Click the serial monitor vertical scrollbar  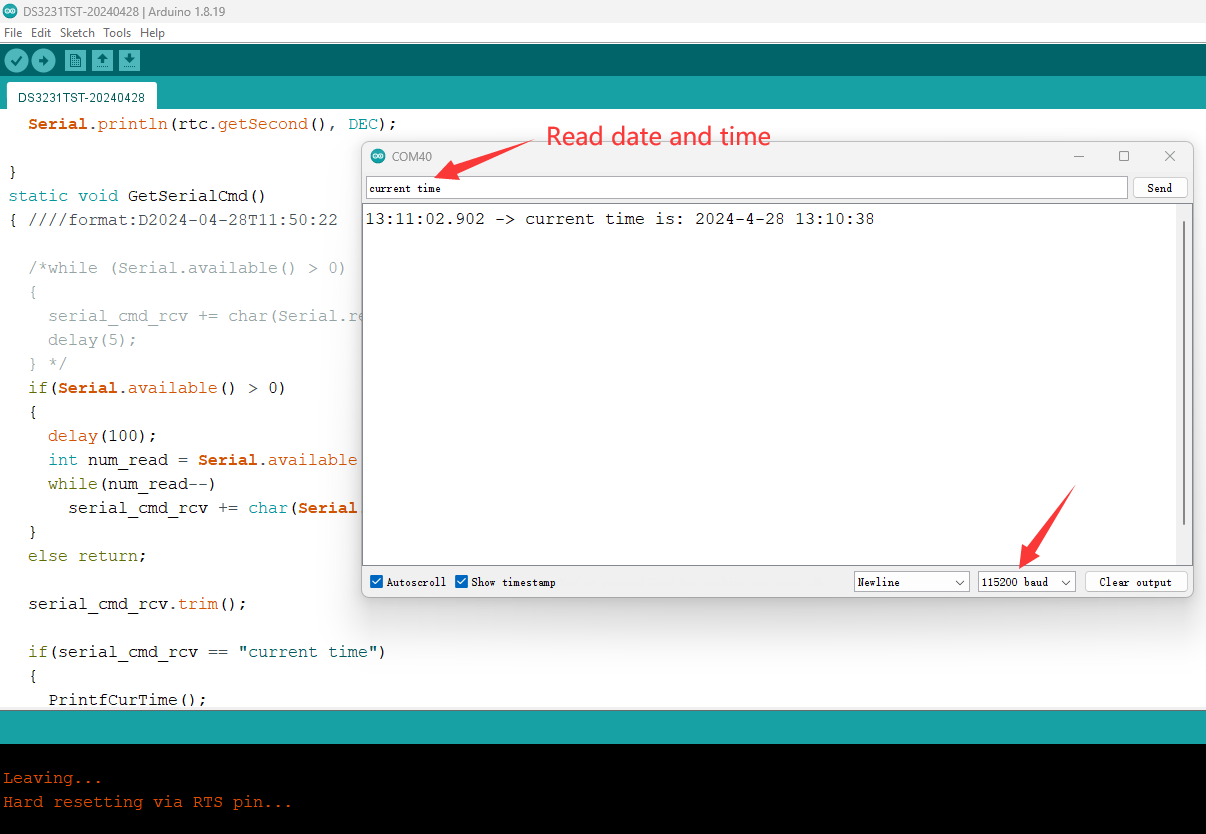[1184, 372]
